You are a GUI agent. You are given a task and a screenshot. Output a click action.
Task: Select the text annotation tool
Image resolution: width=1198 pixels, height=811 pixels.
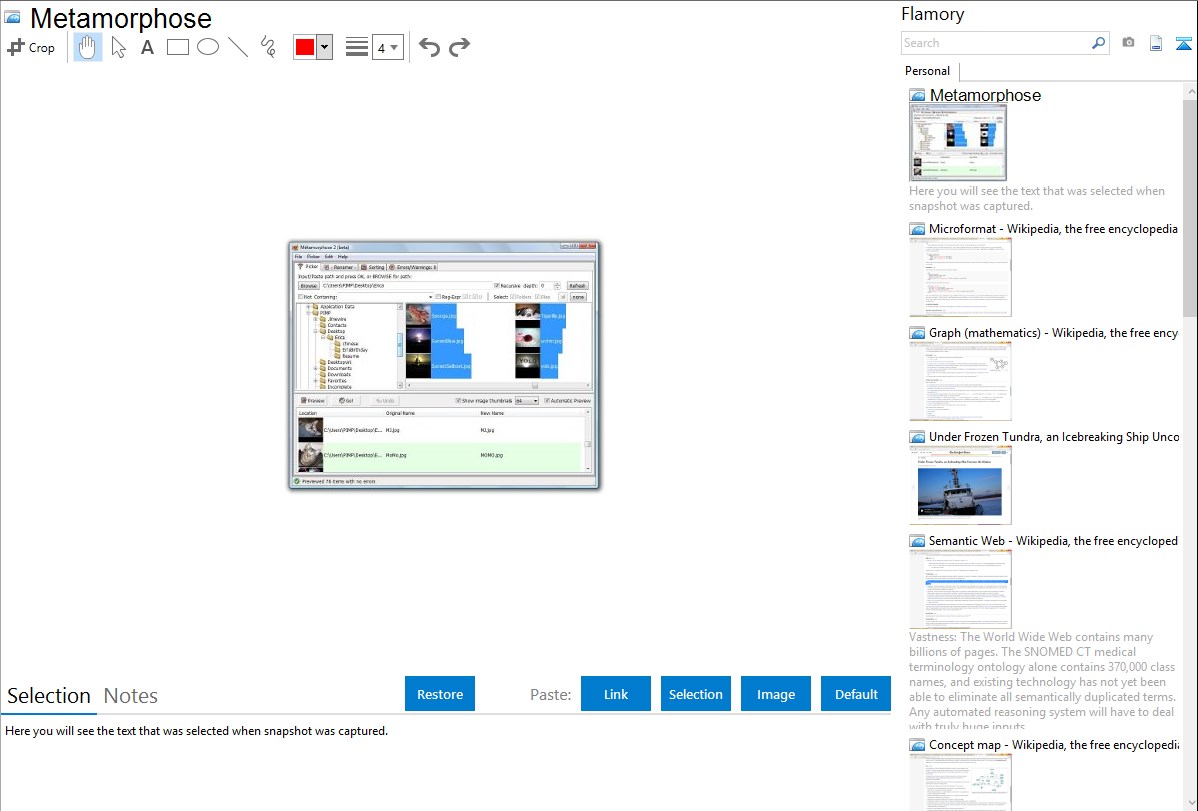[147, 47]
